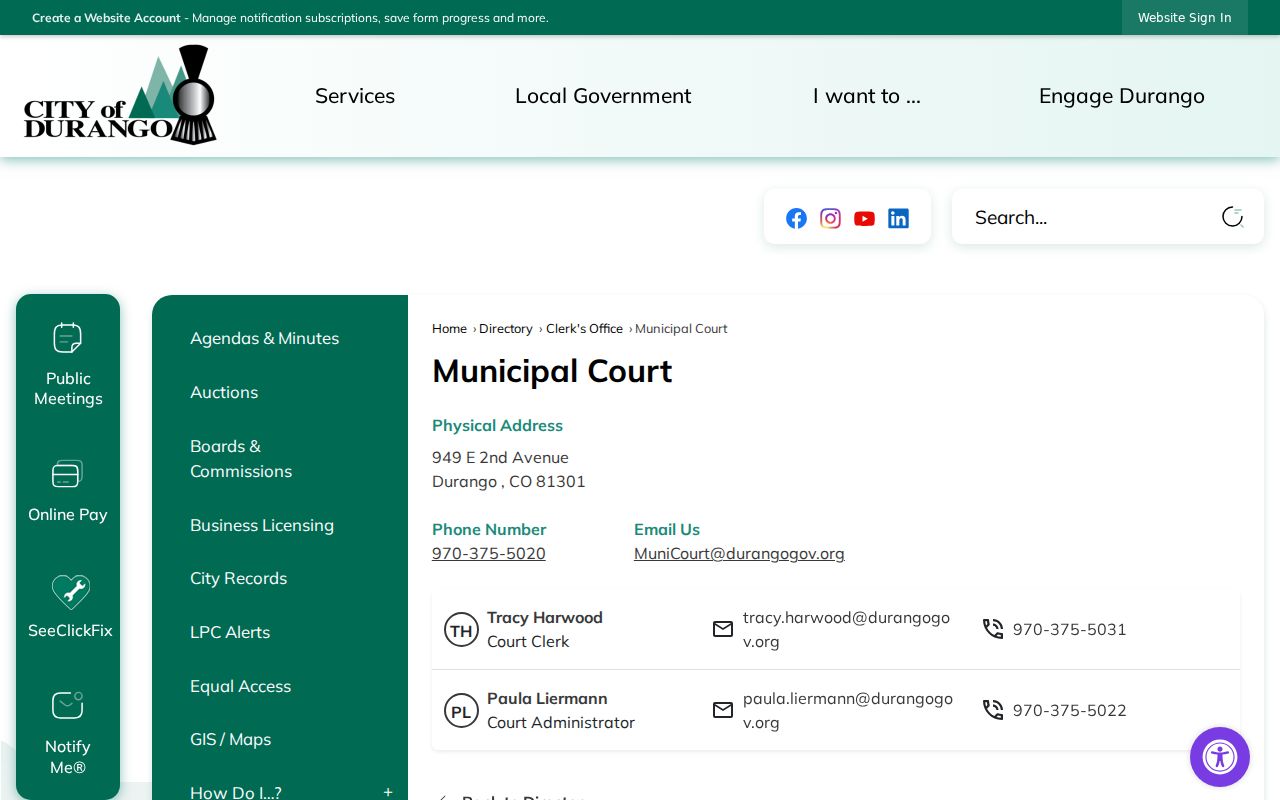The width and height of the screenshot is (1280, 800).
Task: Open Equal Access sidebar link
Action: (240, 686)
